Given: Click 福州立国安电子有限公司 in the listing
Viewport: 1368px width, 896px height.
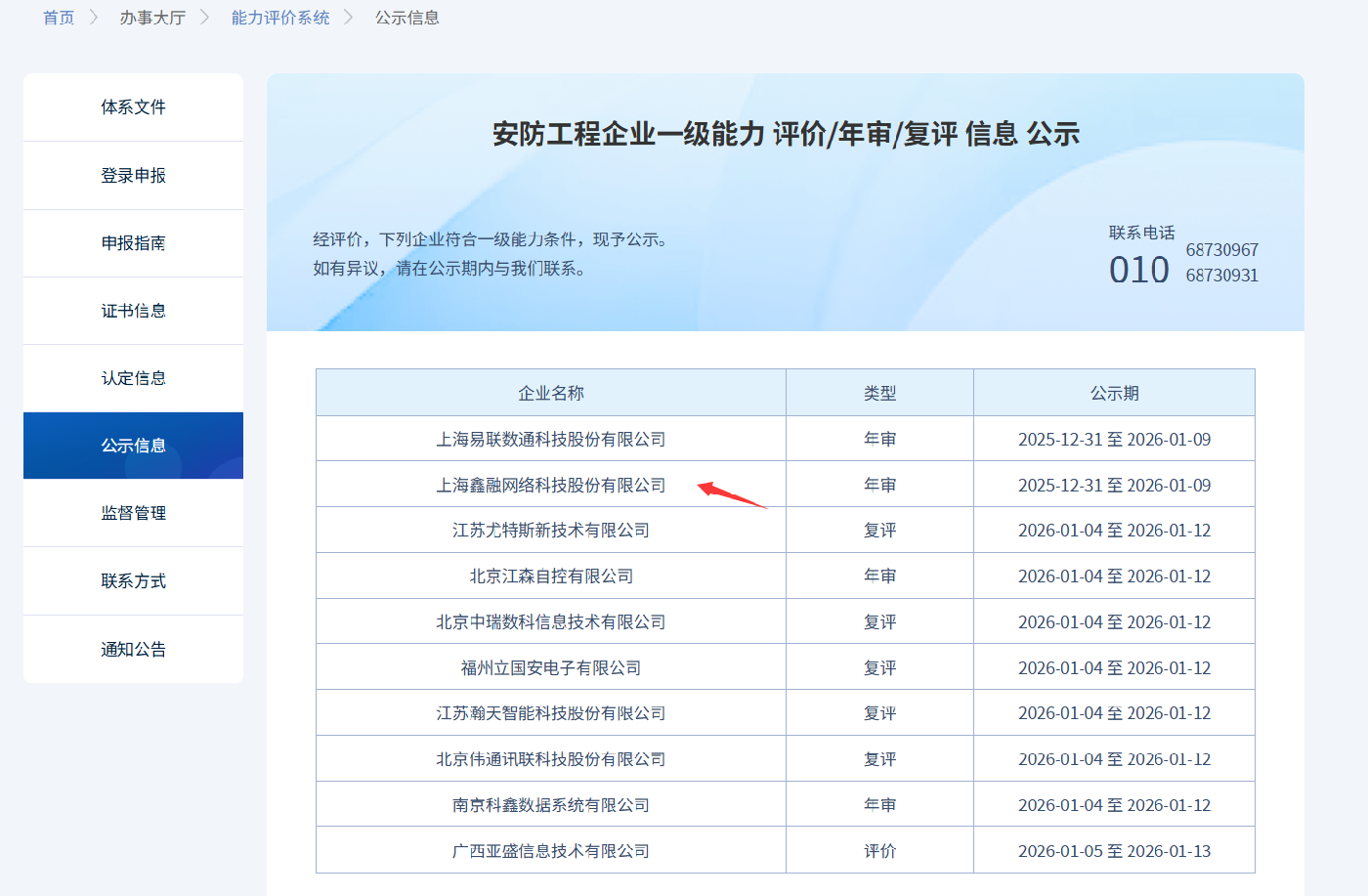Looking at the screenshot, I should pos(549,666).
